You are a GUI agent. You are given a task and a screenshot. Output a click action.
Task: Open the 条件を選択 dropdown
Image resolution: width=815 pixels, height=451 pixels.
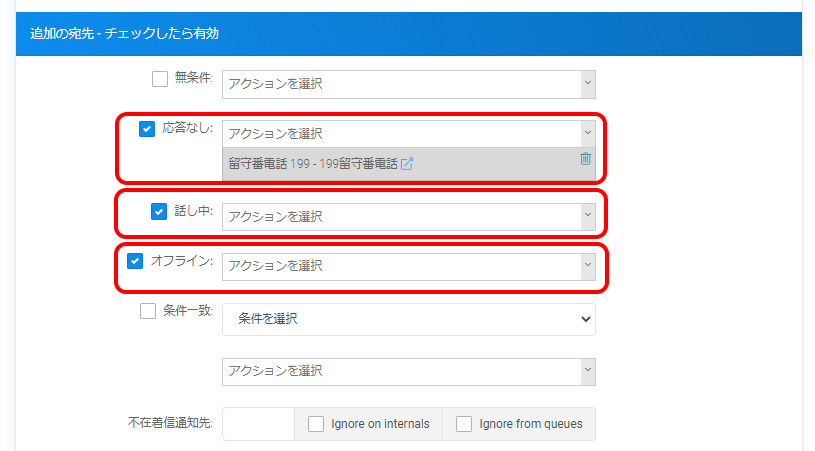click(408, 320)
